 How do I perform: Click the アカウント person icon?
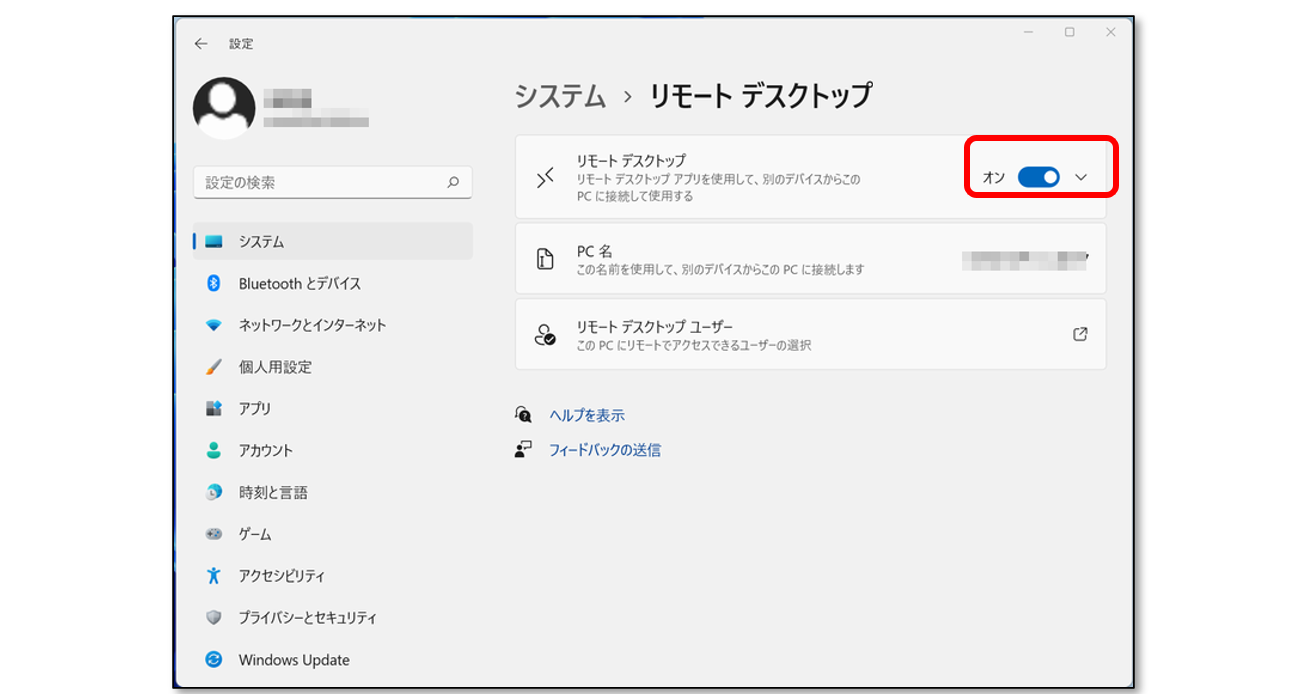tap(213, 451)
